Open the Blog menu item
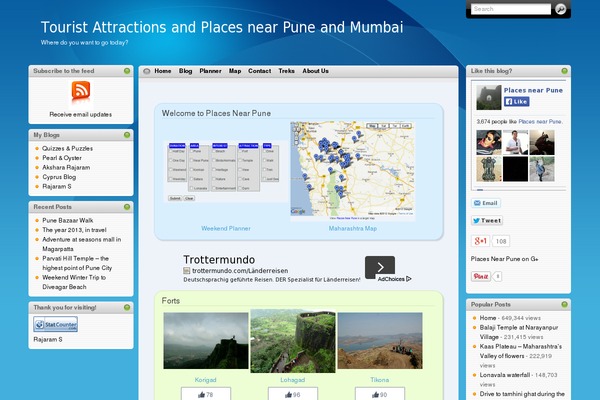The image size is (600, 400). (185, 71)
